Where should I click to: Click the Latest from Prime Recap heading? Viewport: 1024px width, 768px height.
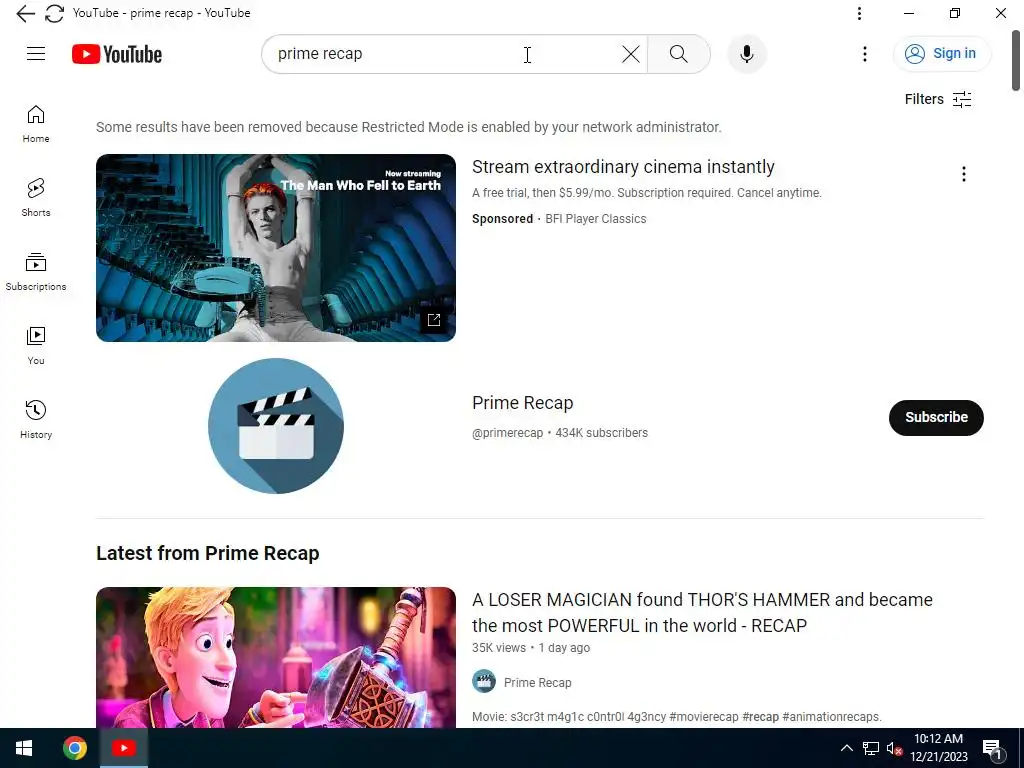point(208,553)
